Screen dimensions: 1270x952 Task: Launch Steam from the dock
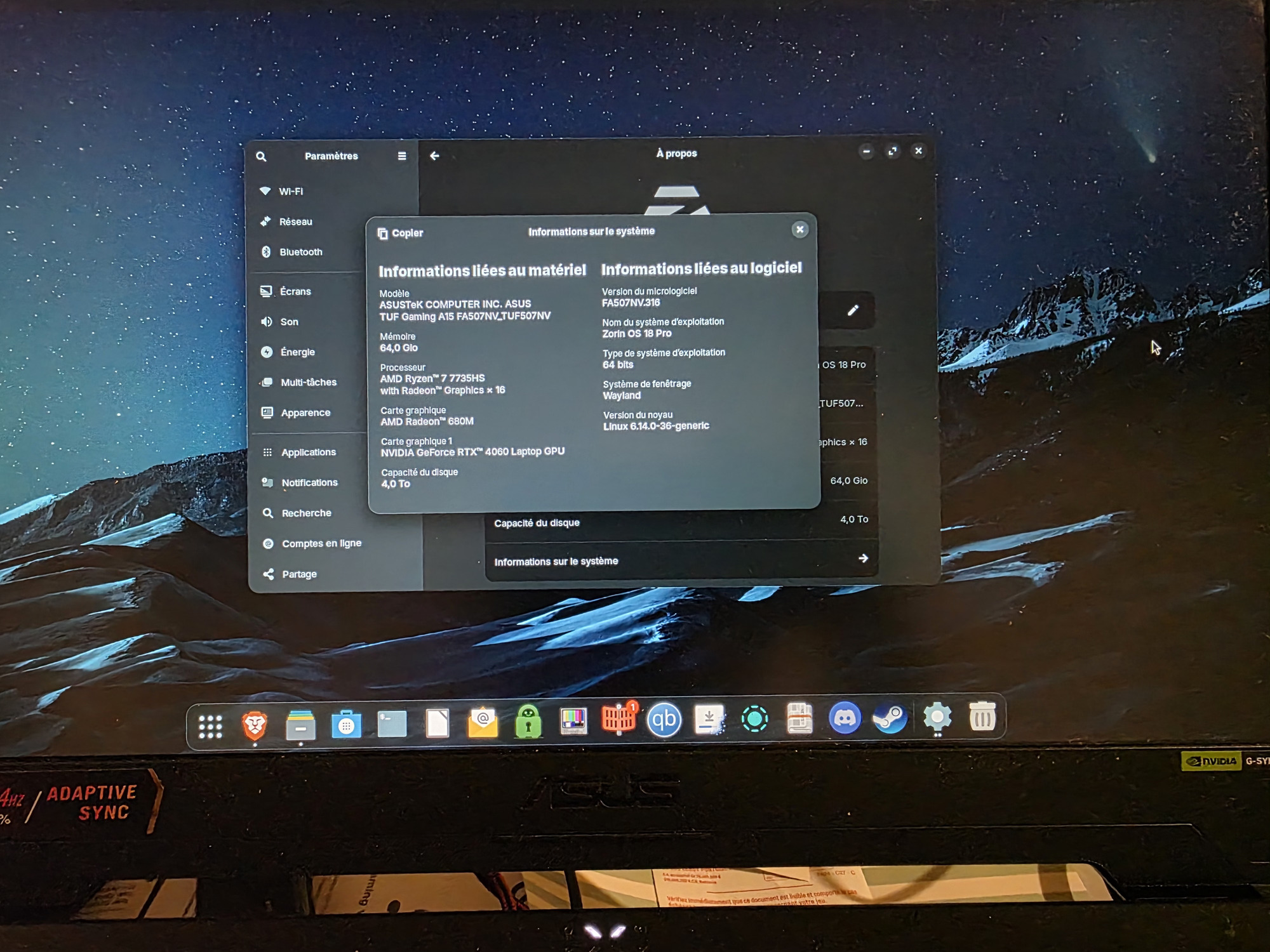click(x=890, y=718)
